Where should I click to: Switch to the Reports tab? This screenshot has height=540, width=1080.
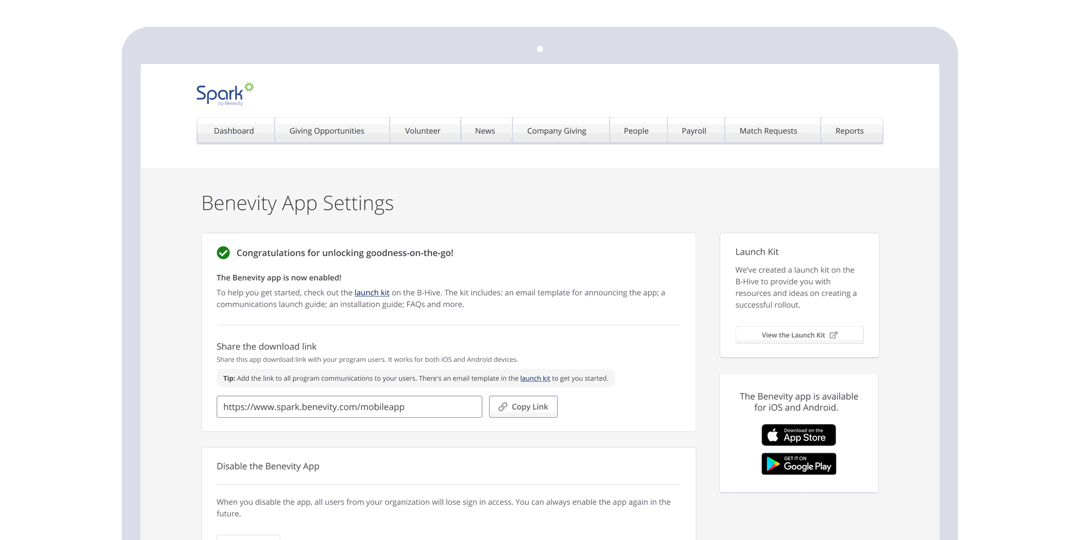(849, 131)
